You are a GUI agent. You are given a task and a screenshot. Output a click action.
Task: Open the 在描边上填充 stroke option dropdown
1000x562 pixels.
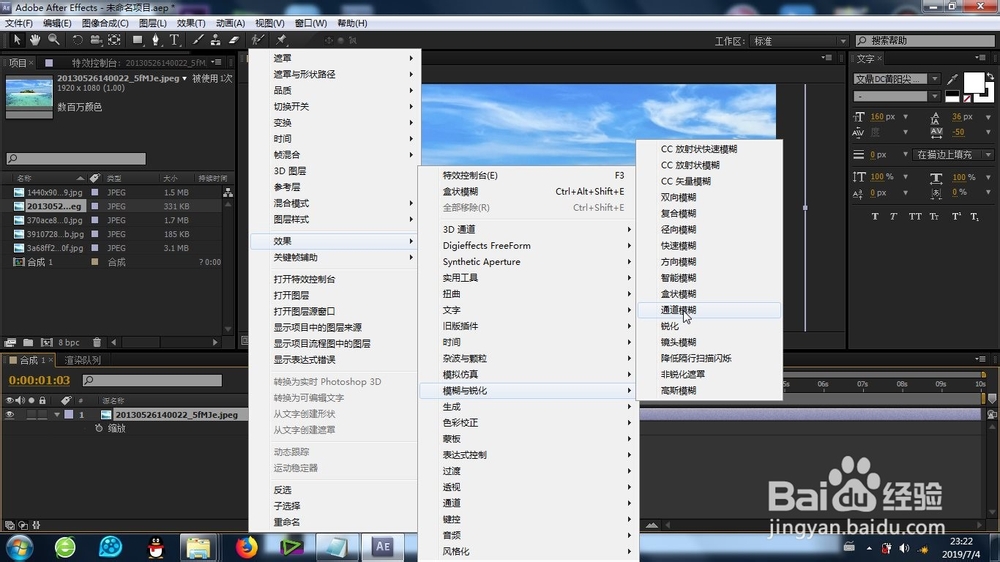pyautogui.click(x=953, y=154)
